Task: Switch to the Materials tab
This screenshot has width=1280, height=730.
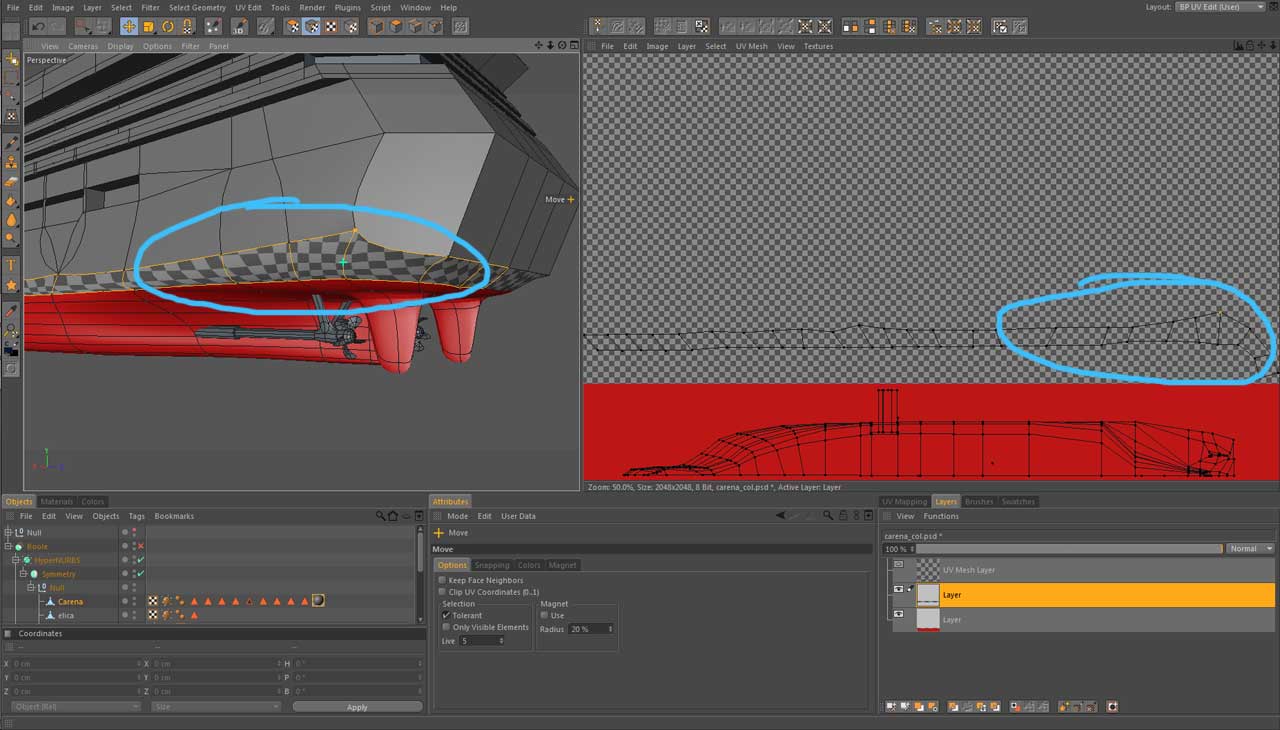Action: (x=57, y=501)
